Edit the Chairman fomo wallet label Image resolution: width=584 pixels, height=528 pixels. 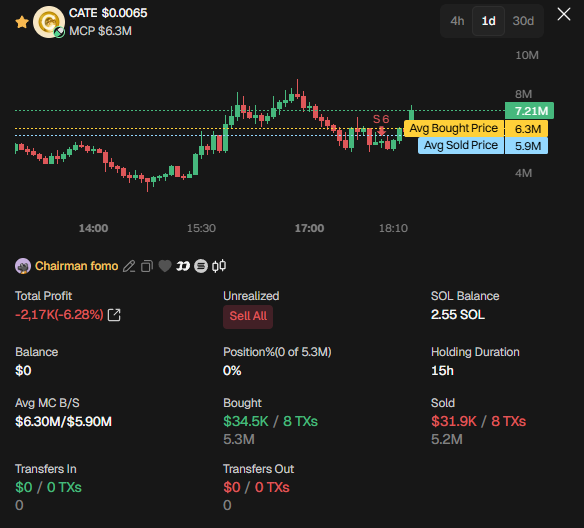[129, 266]
